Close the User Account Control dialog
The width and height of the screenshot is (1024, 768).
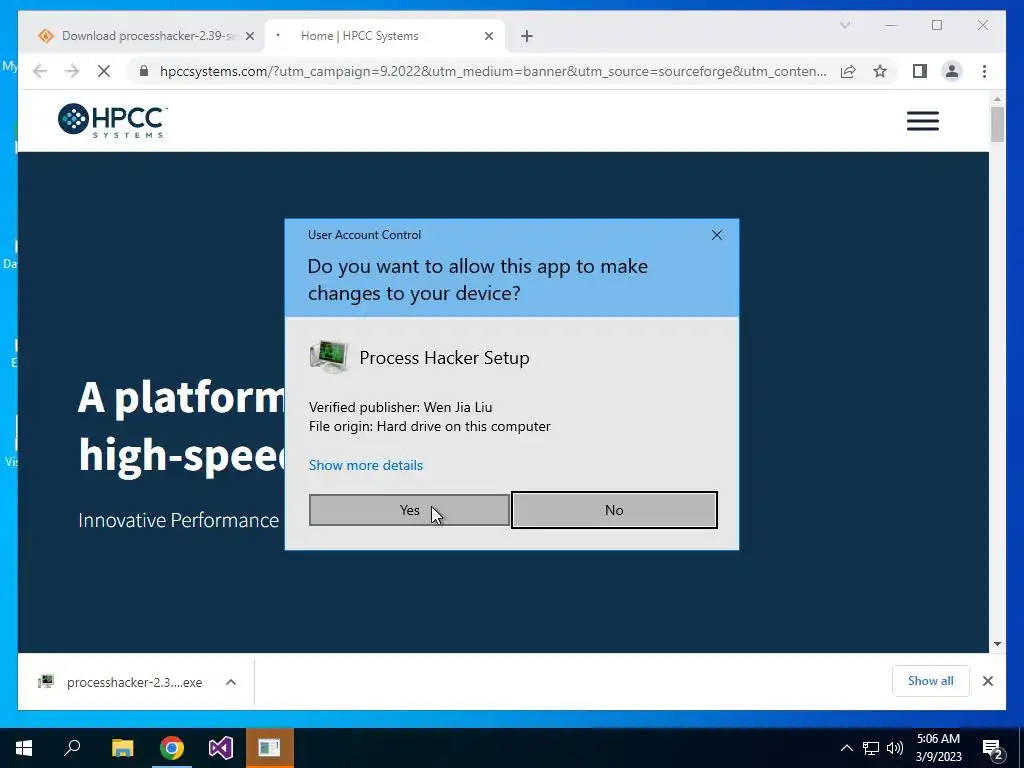716,235
